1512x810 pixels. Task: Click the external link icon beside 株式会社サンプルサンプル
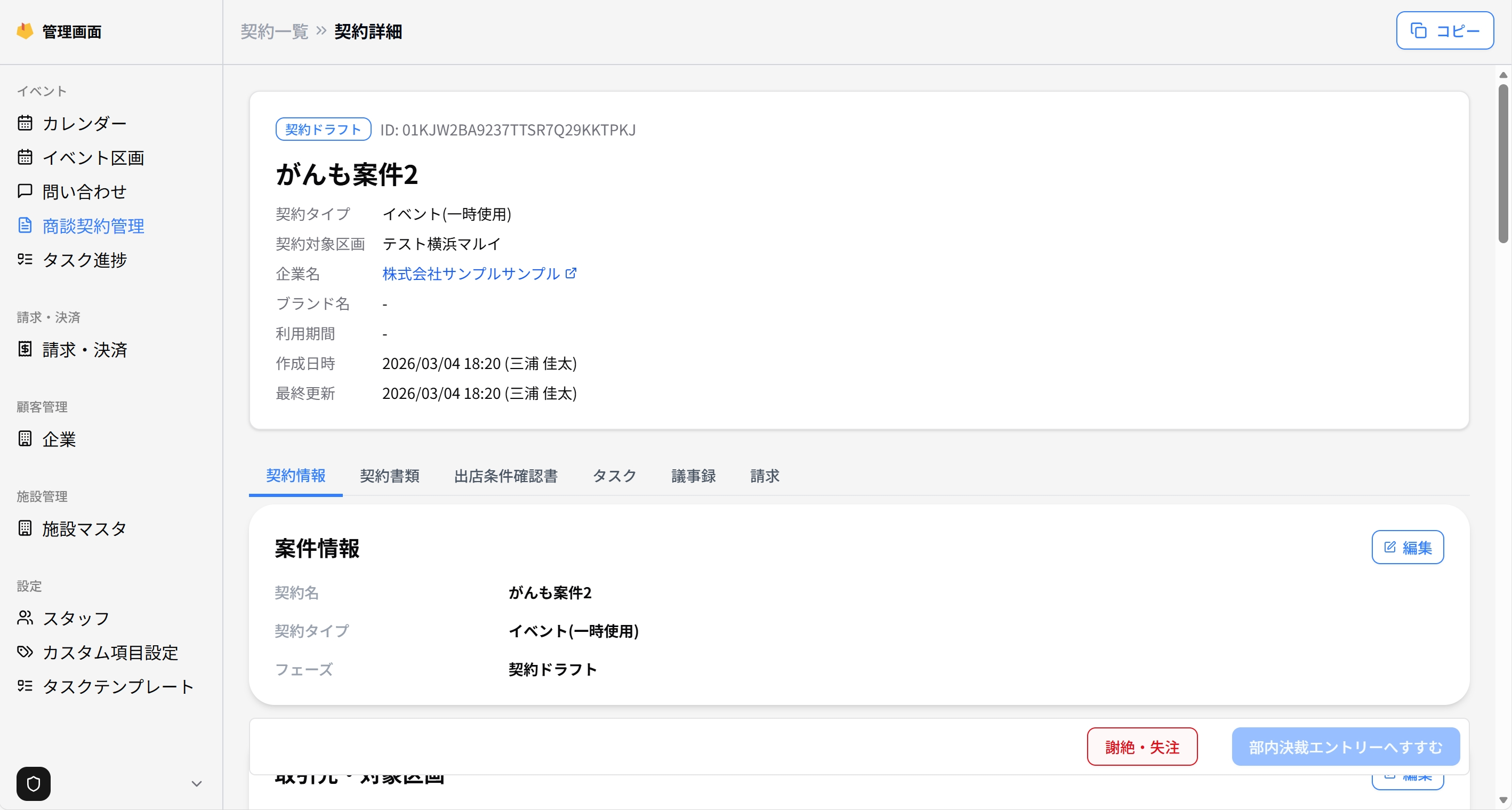(x=571, y=274)
